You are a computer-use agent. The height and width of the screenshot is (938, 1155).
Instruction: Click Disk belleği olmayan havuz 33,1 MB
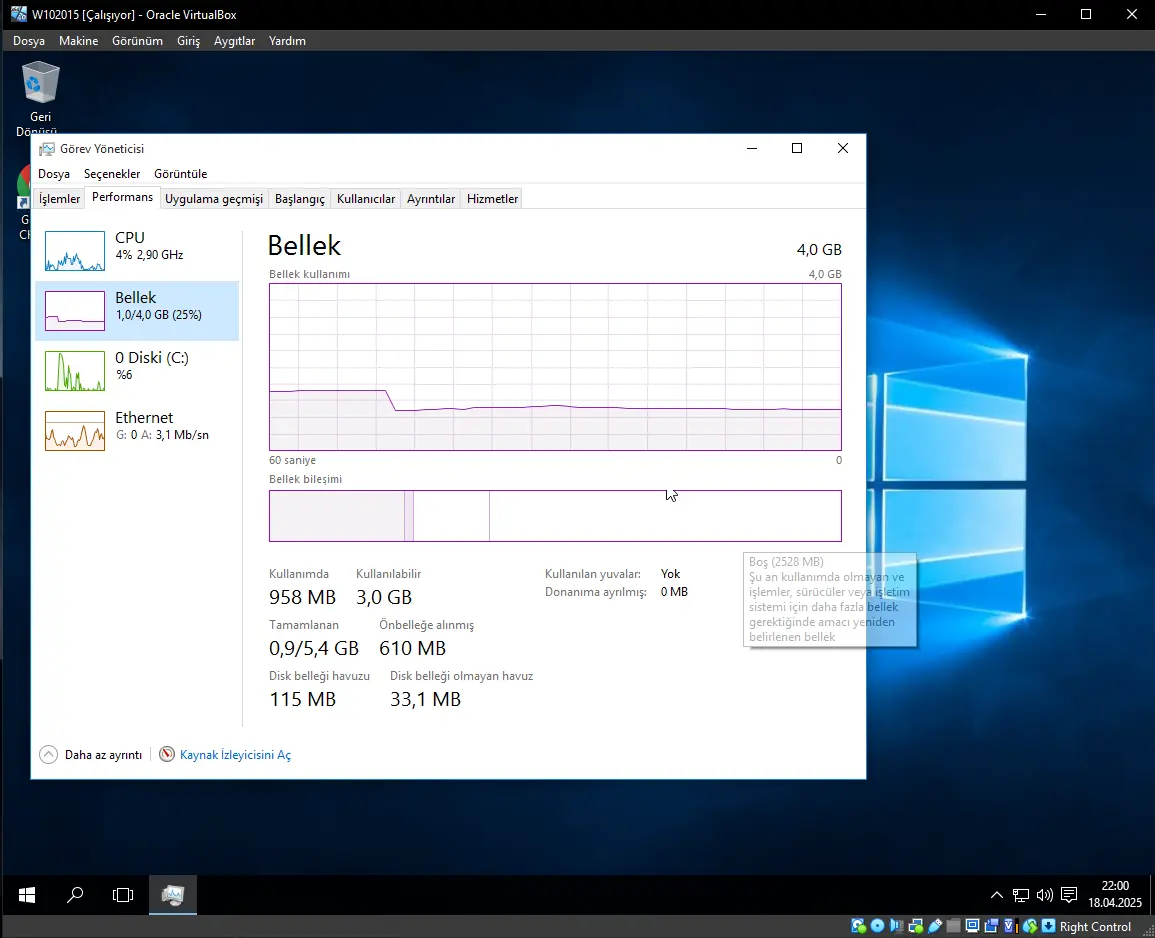(x=425, y=699)
